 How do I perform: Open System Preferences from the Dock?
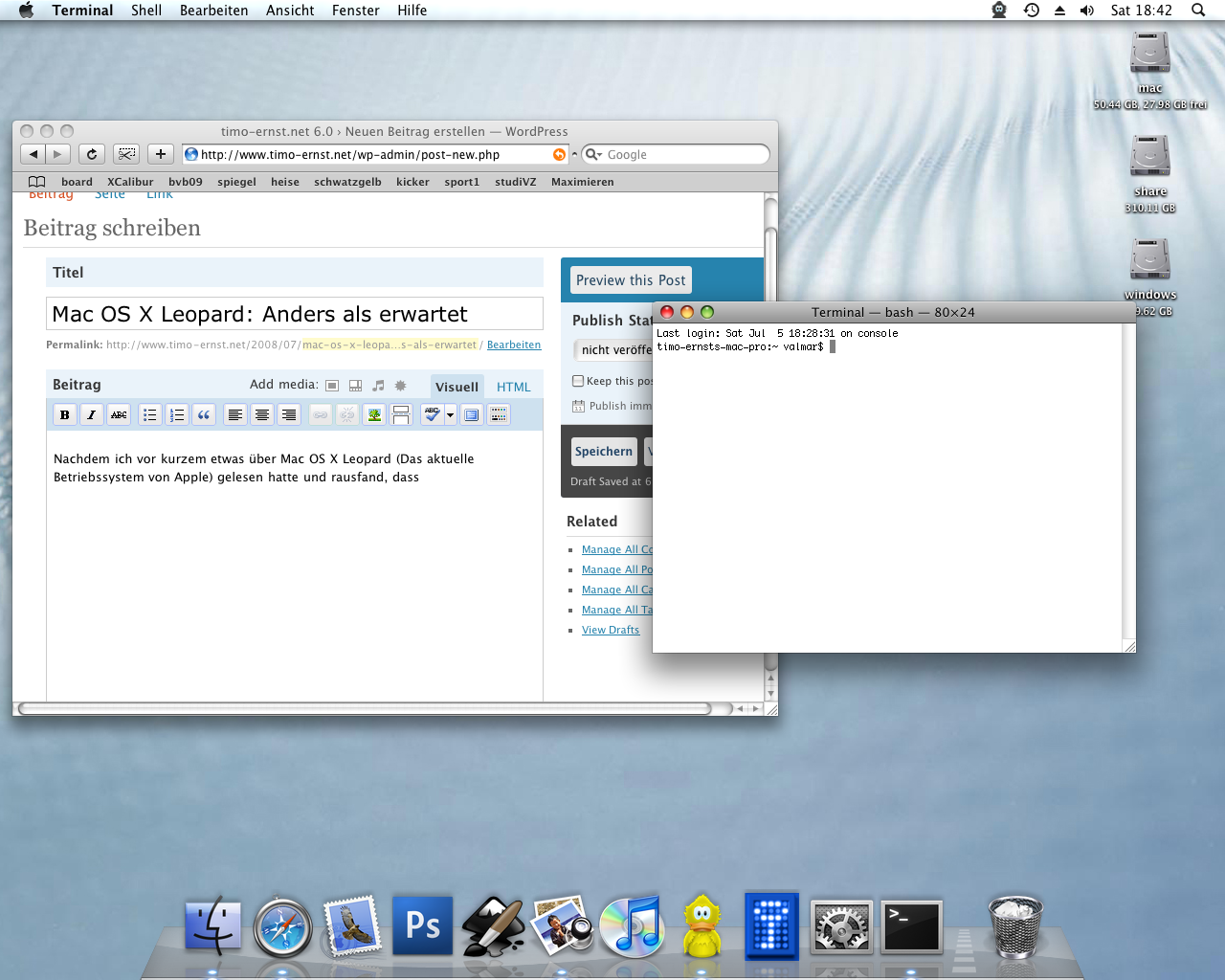(x=841, y=926)
